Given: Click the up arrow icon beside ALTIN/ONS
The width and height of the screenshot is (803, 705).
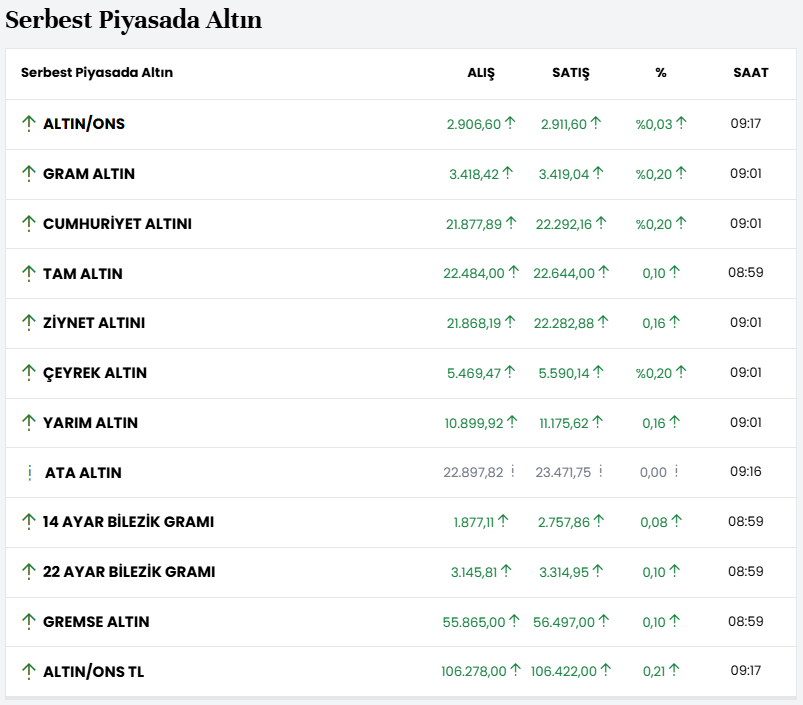Looking at the screenshot, I should click(x=29, y=124).
